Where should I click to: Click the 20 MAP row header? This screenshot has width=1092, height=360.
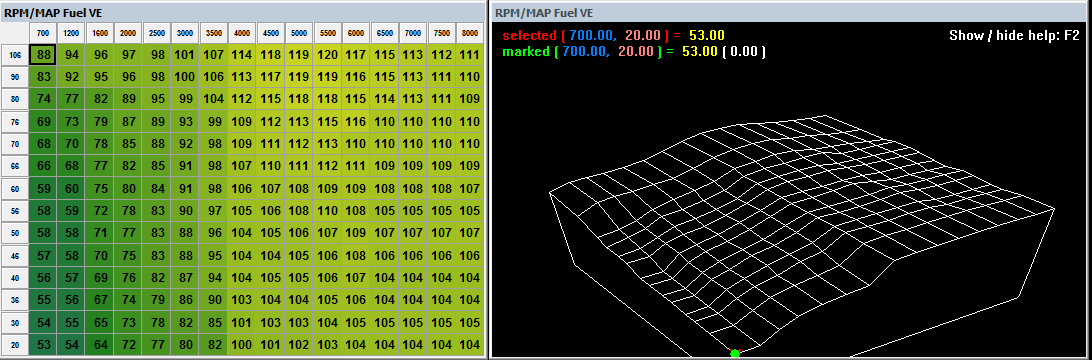click(15, 344)
